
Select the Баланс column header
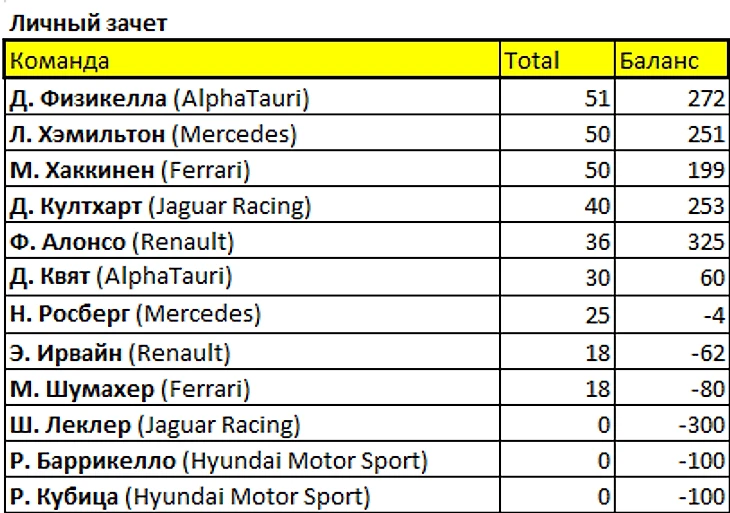coord(672,60)
